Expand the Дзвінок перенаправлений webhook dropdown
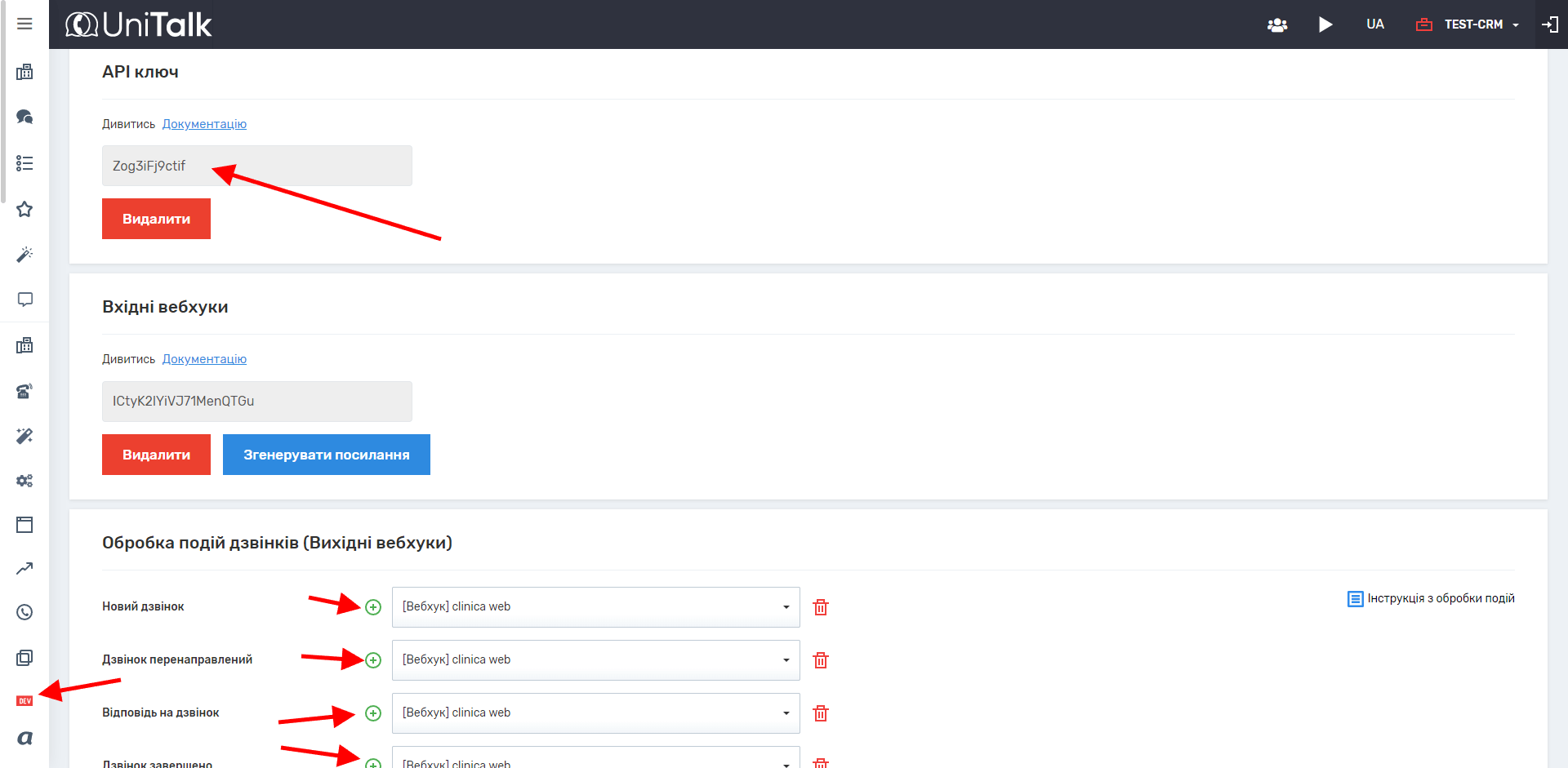This screenshot has width=1568, height=768. (x=596, y=660)
